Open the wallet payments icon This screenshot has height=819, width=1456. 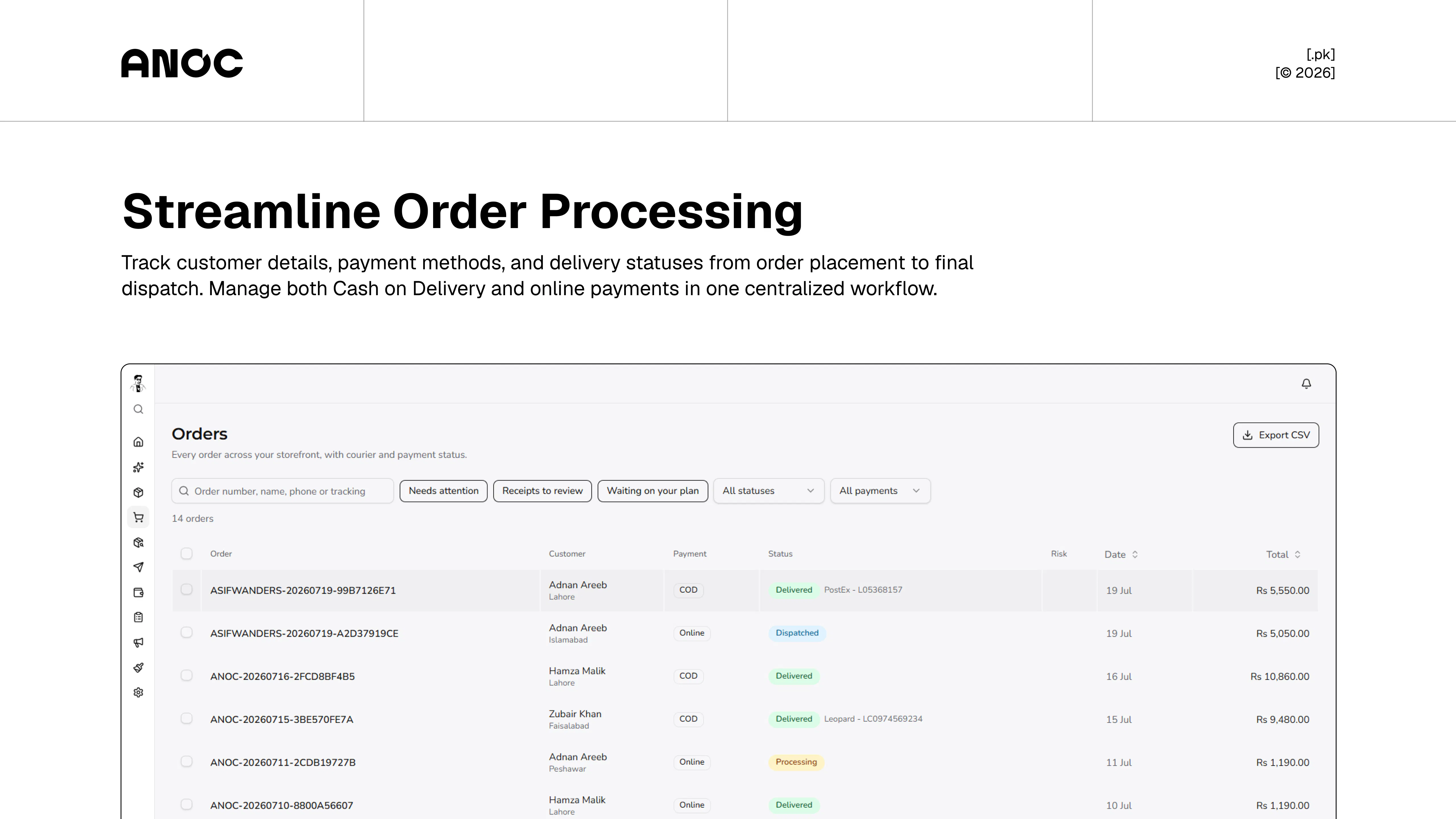point(138,592)
